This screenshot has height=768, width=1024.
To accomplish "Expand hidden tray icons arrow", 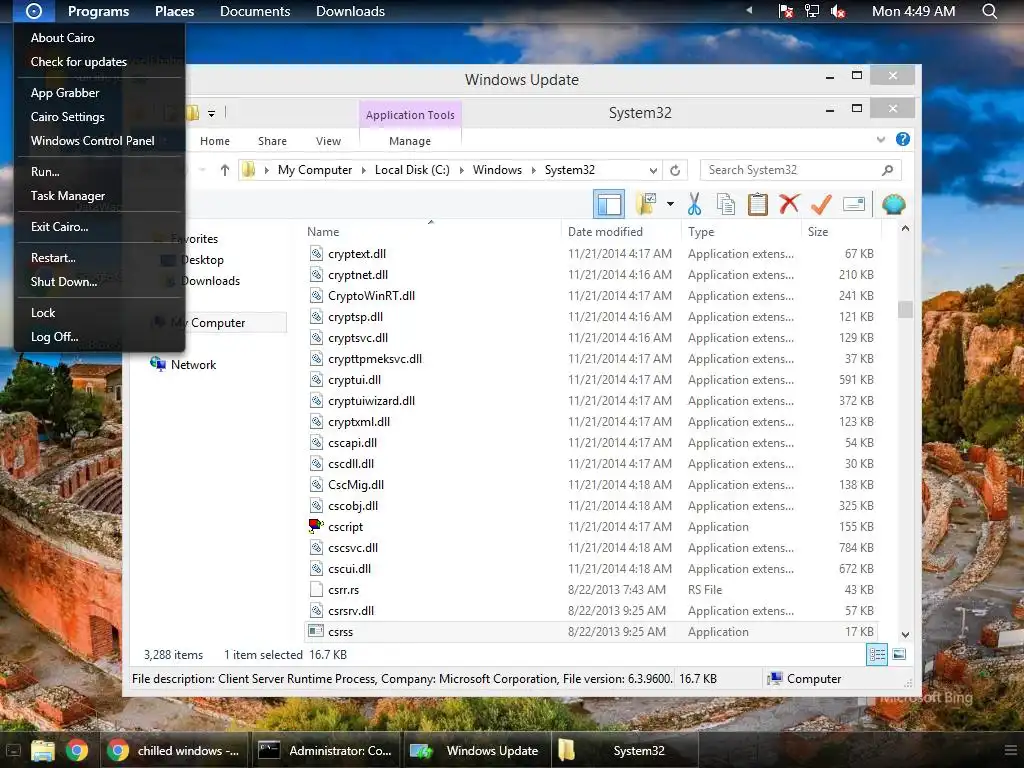I will (749, 10).
